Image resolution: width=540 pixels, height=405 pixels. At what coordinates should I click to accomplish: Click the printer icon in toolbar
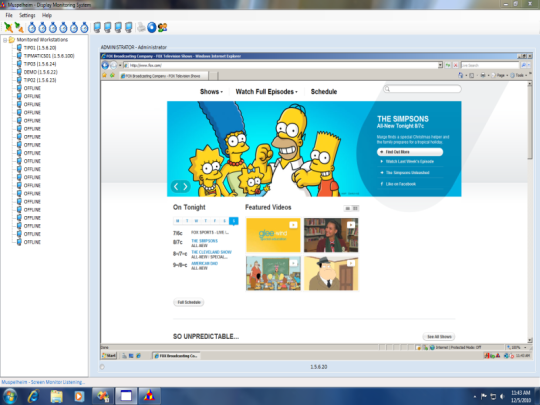141,27
